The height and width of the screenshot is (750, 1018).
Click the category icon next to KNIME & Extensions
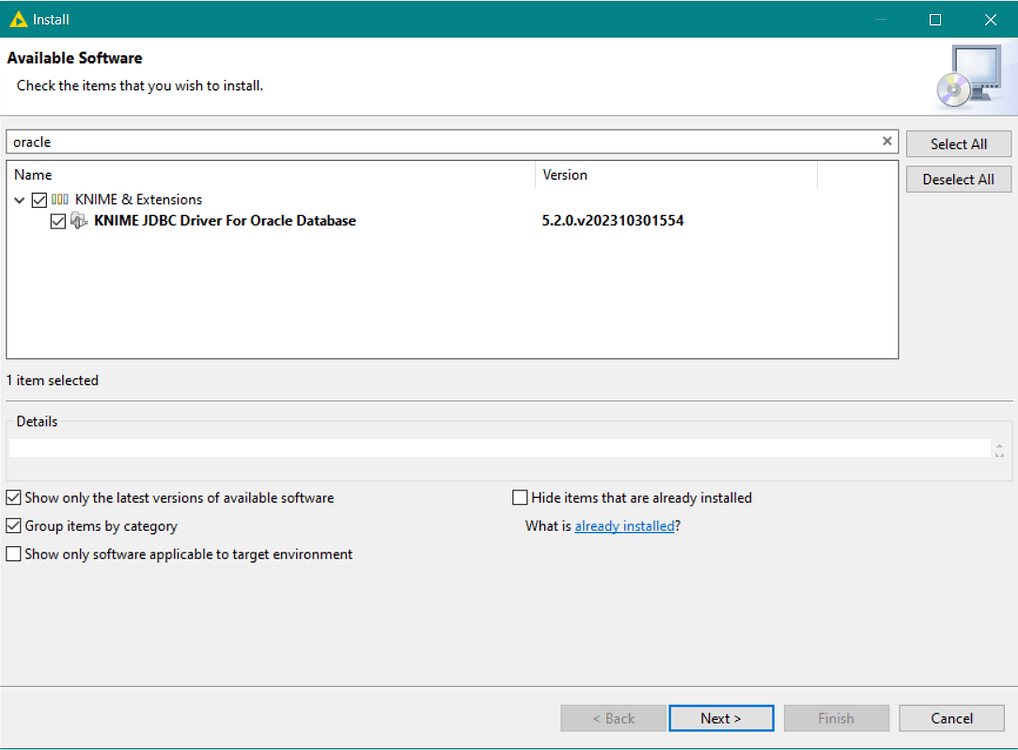[59, 199]
